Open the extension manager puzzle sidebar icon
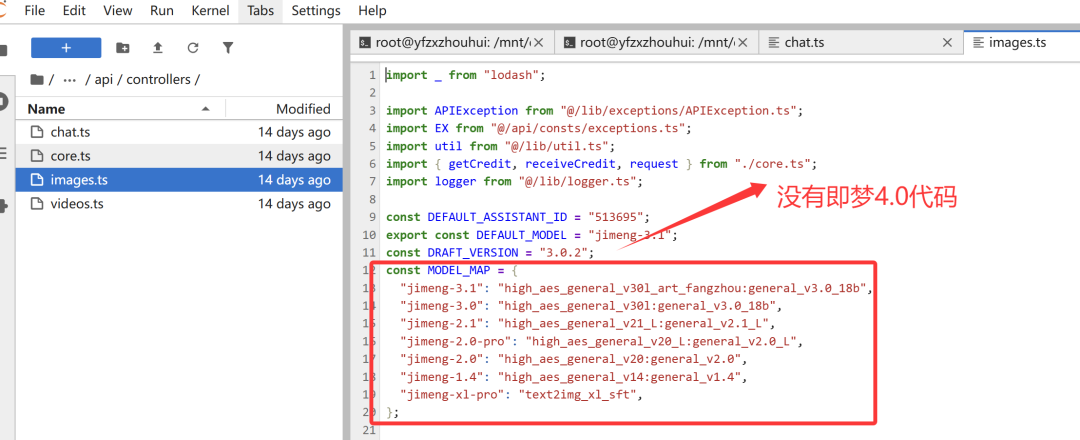 pos(4,205)
